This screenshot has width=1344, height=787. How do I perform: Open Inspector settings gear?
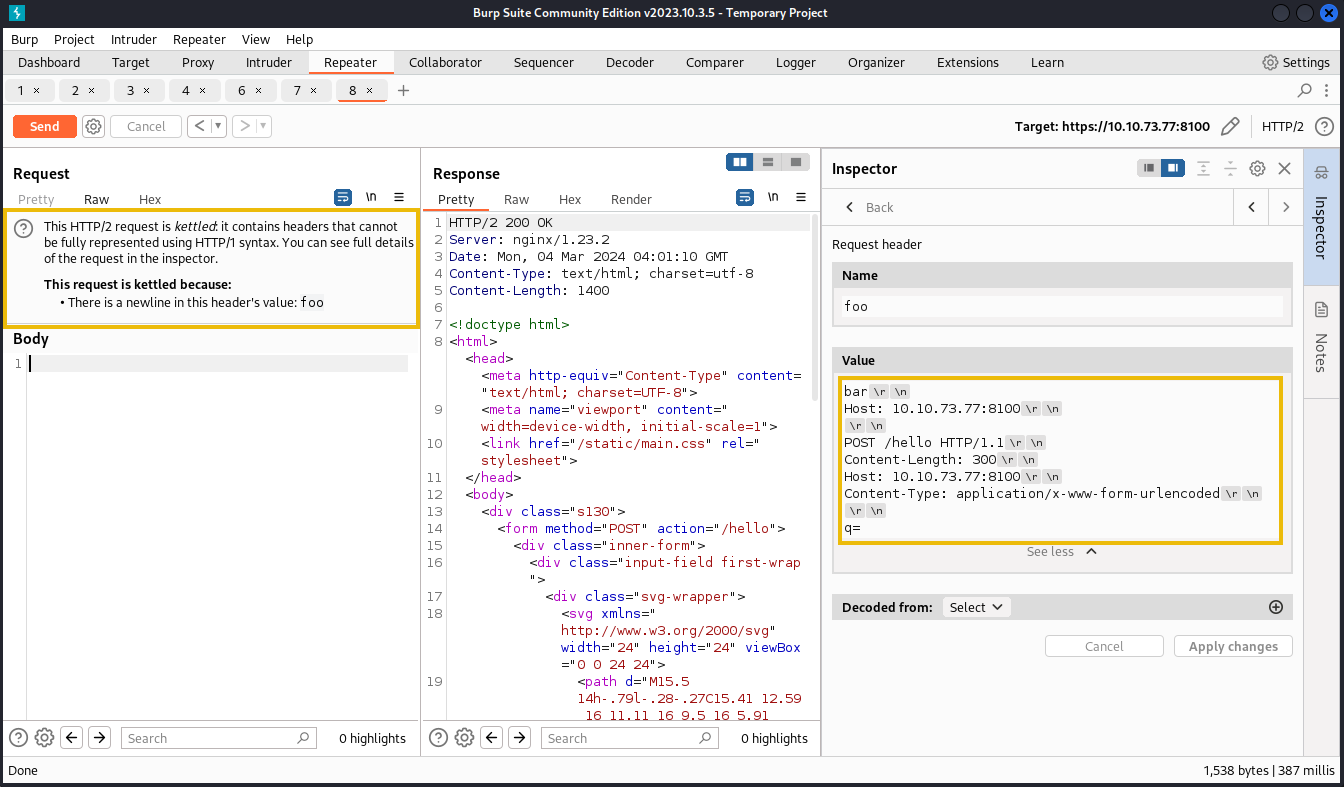click(1258, 169)
